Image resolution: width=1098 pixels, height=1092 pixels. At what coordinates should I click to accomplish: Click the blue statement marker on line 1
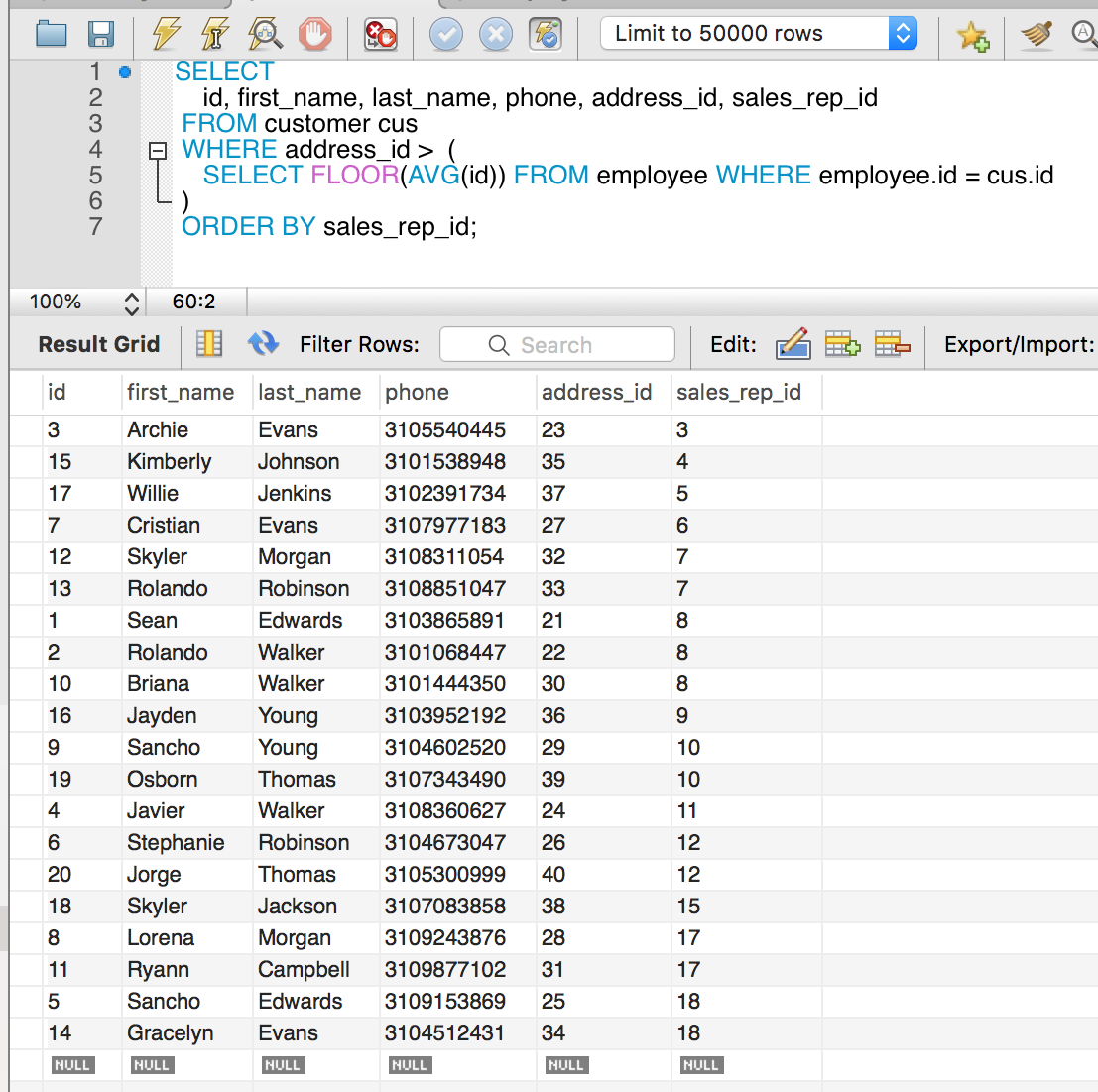click(125, 72)
